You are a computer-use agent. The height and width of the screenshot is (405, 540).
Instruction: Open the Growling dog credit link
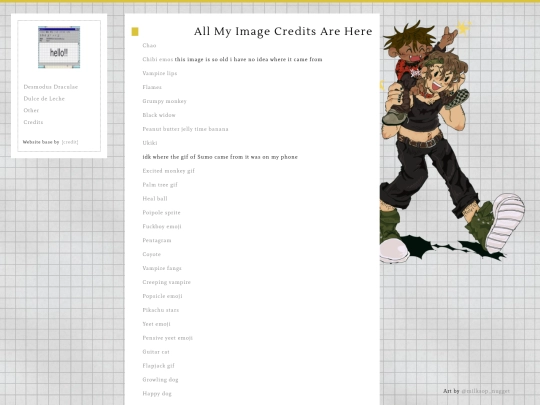(x=160, y=380)
